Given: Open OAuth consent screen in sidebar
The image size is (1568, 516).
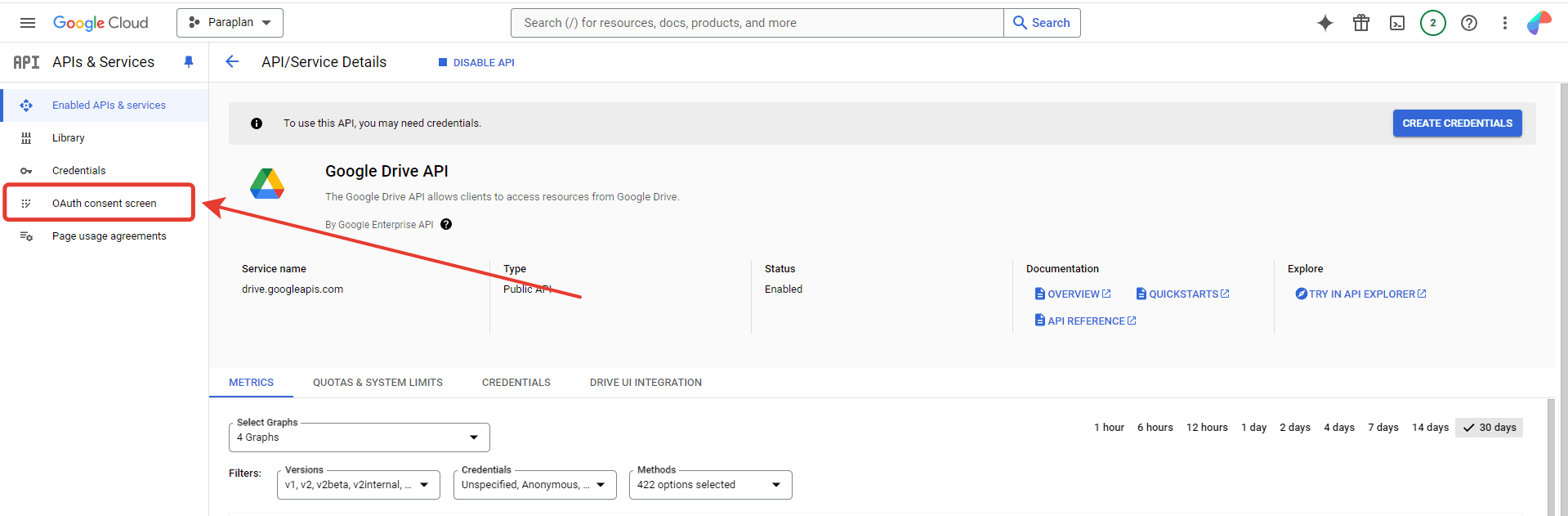Looking at the screenshot, I should (104, 204).
